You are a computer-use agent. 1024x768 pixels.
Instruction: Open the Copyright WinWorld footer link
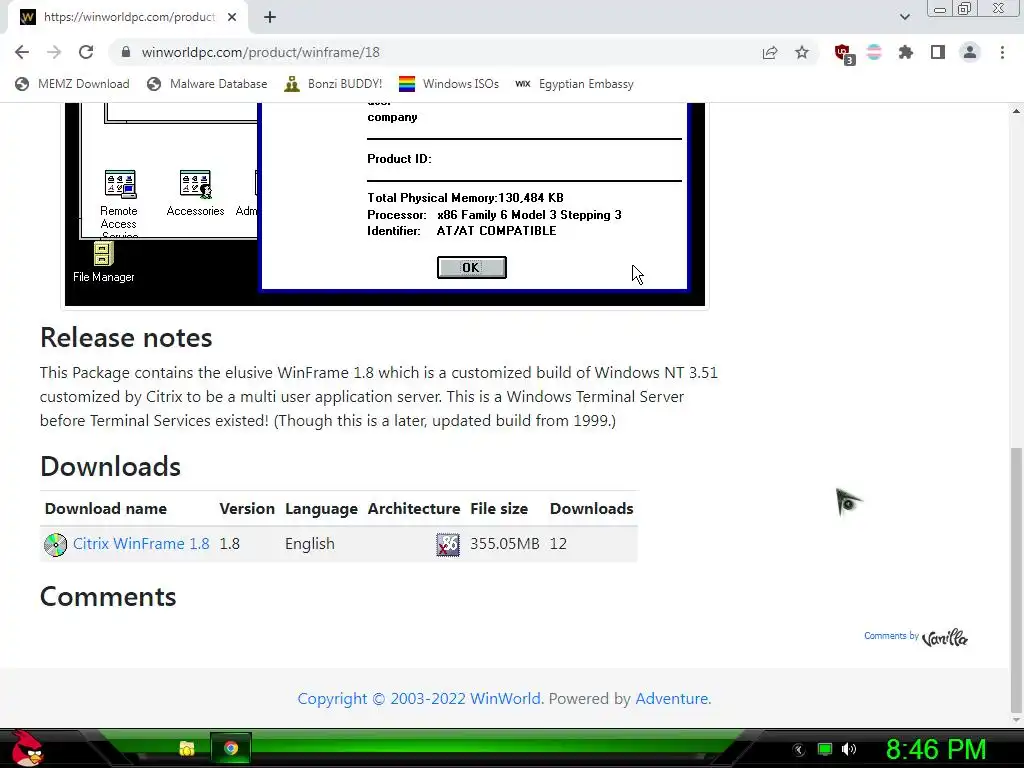(419, 699)
